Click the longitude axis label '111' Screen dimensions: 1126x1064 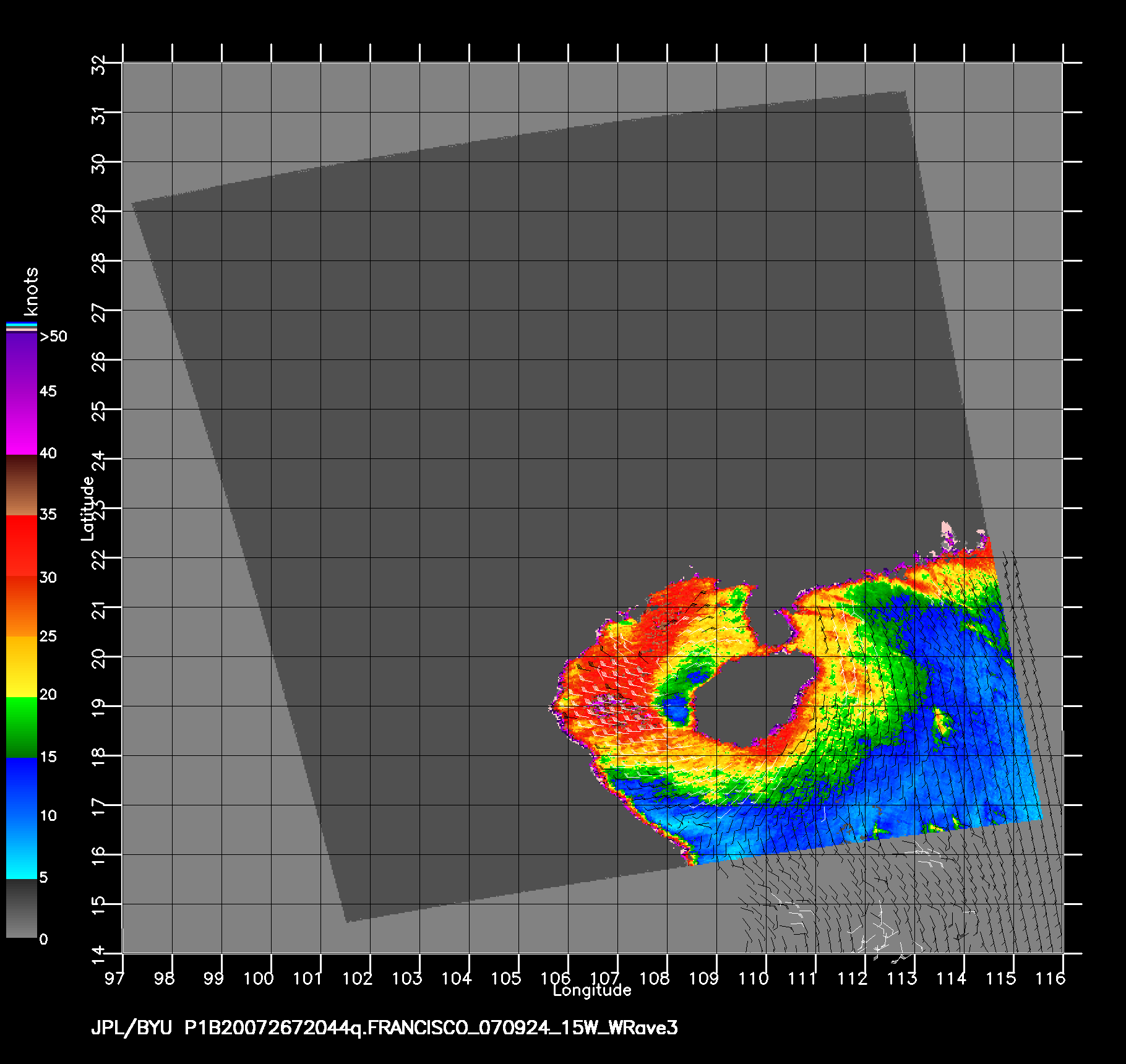(x=802, y=979)
